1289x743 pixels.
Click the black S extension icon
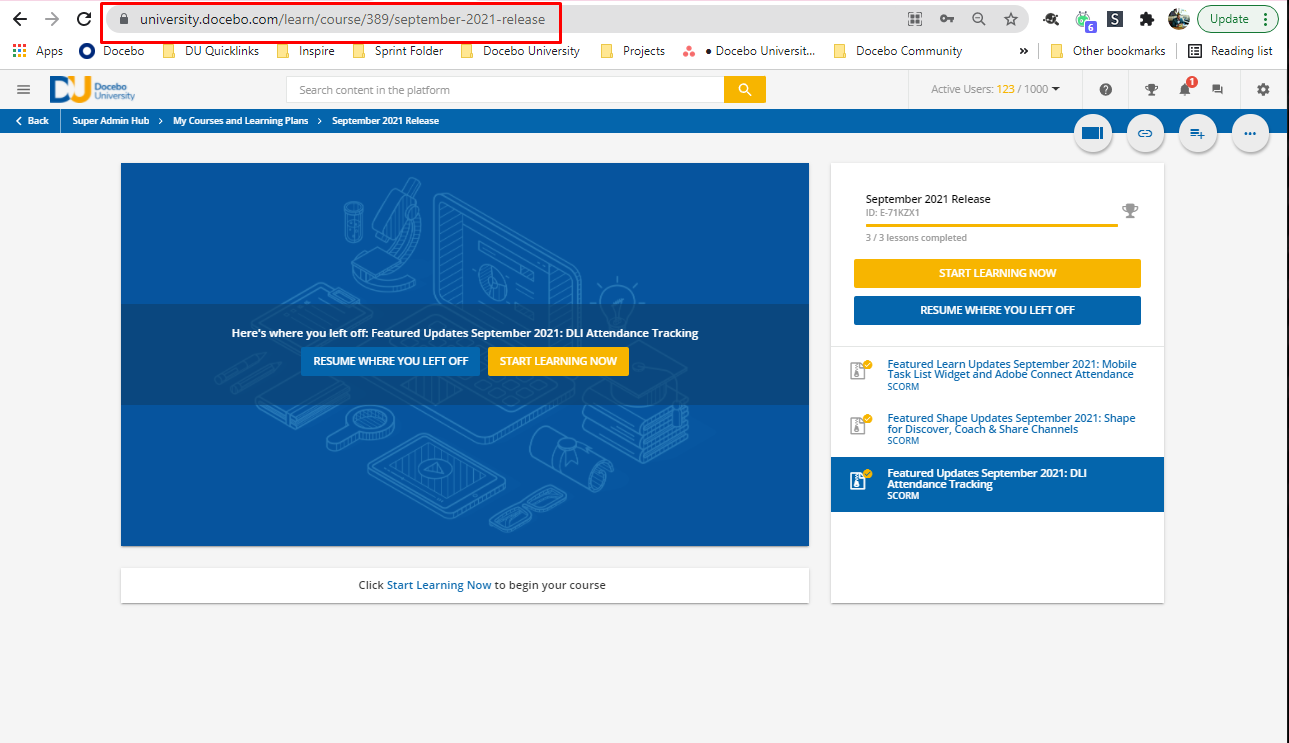click(1115, 19)
